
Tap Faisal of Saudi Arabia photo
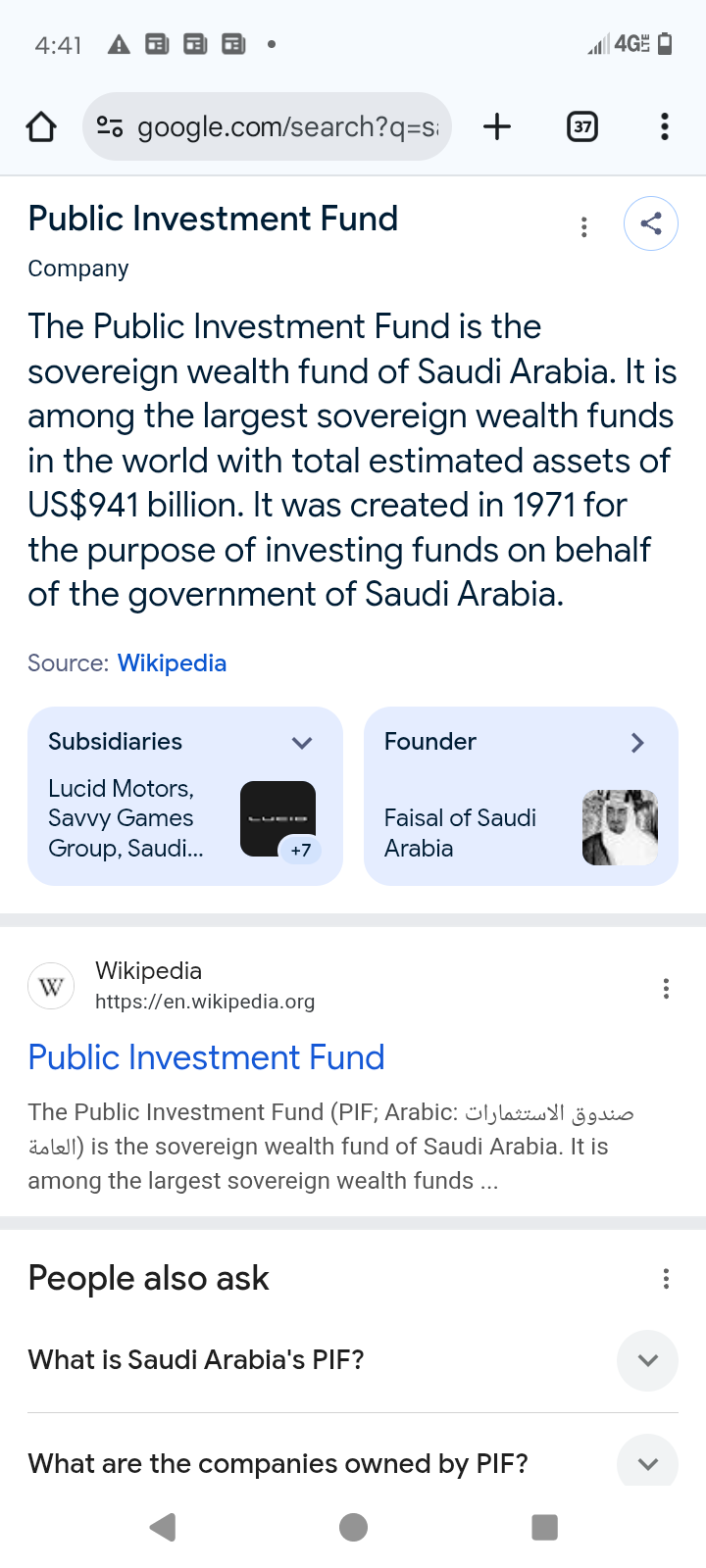tap(620, 827)
